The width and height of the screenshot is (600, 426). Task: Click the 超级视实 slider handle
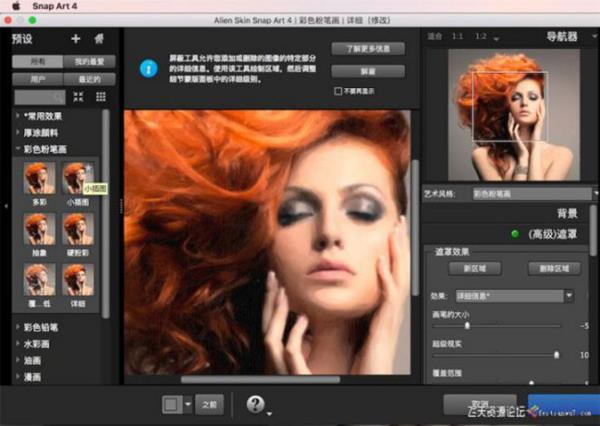tap(557, 354)
